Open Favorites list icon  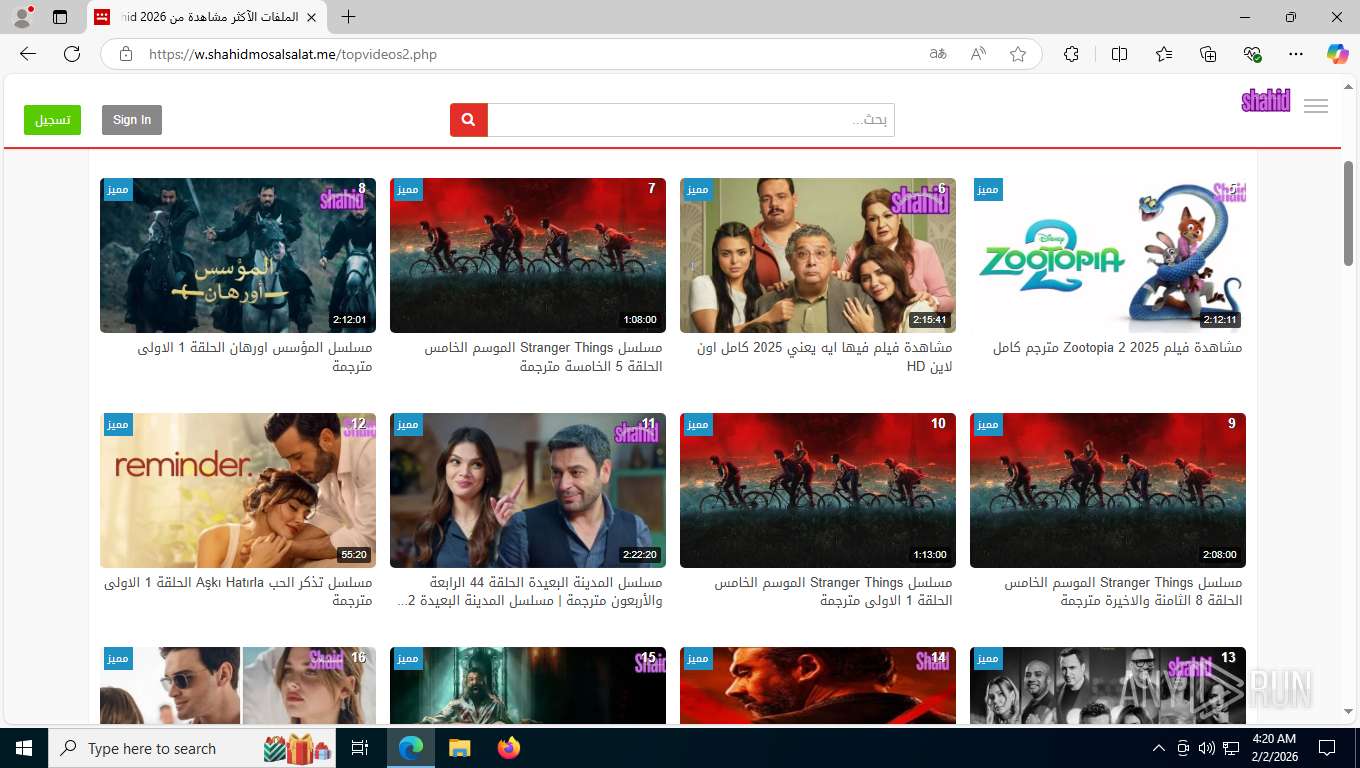click(1164, 54)
